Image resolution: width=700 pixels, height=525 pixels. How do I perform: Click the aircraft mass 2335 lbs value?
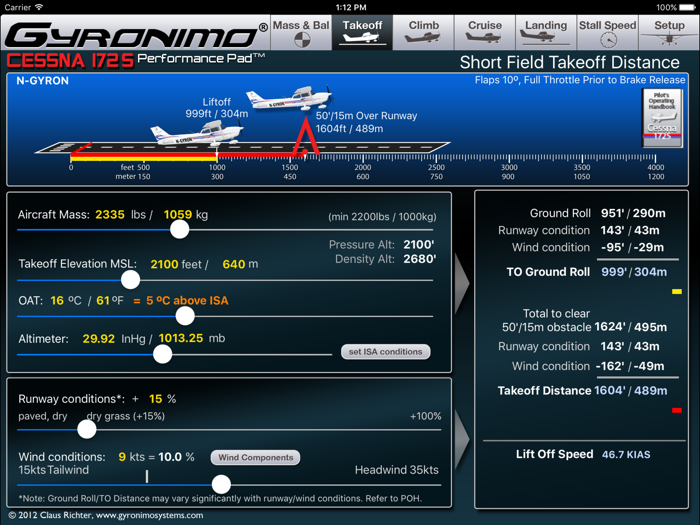(x=110, y=215)
